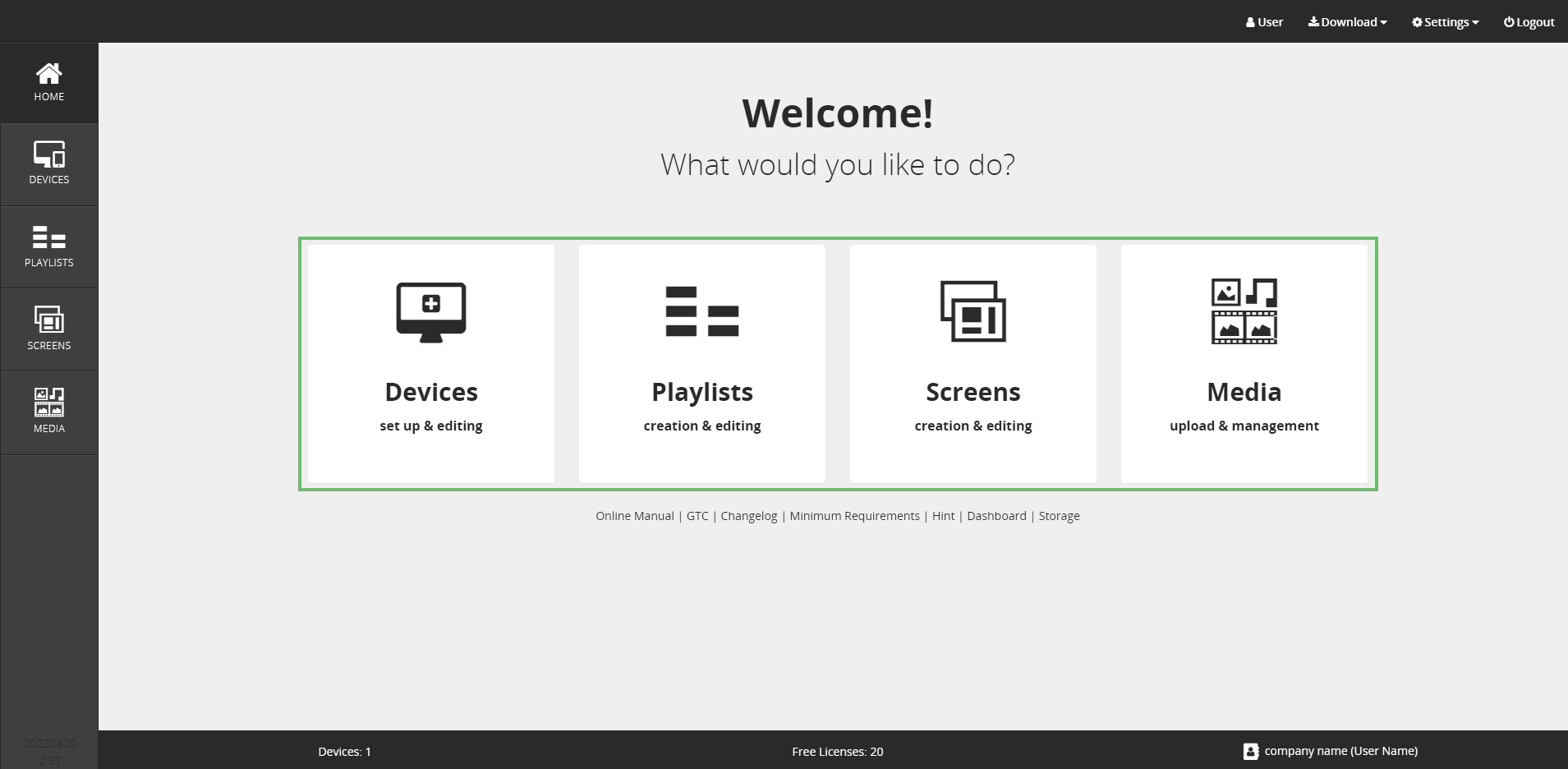Image resolution: width=1568 pixels, height=769 pixels.
Task: Click 'creation & editing' under Screens
Action: (973, 426)
